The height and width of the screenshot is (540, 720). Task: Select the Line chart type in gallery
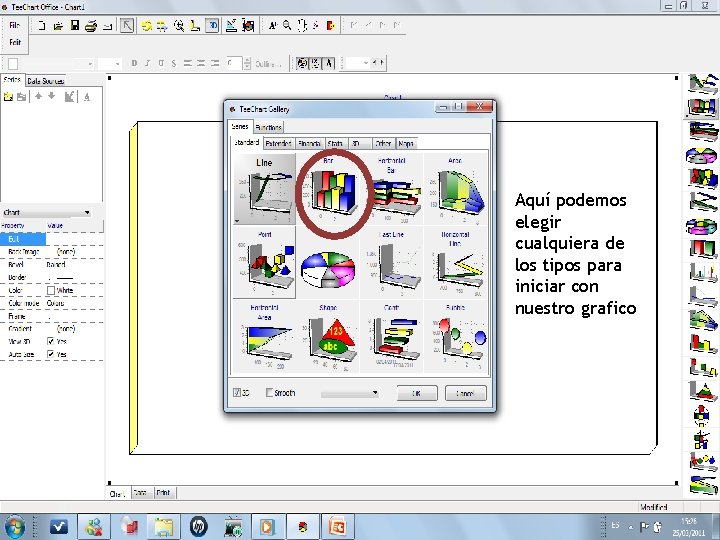click(264, 189)
